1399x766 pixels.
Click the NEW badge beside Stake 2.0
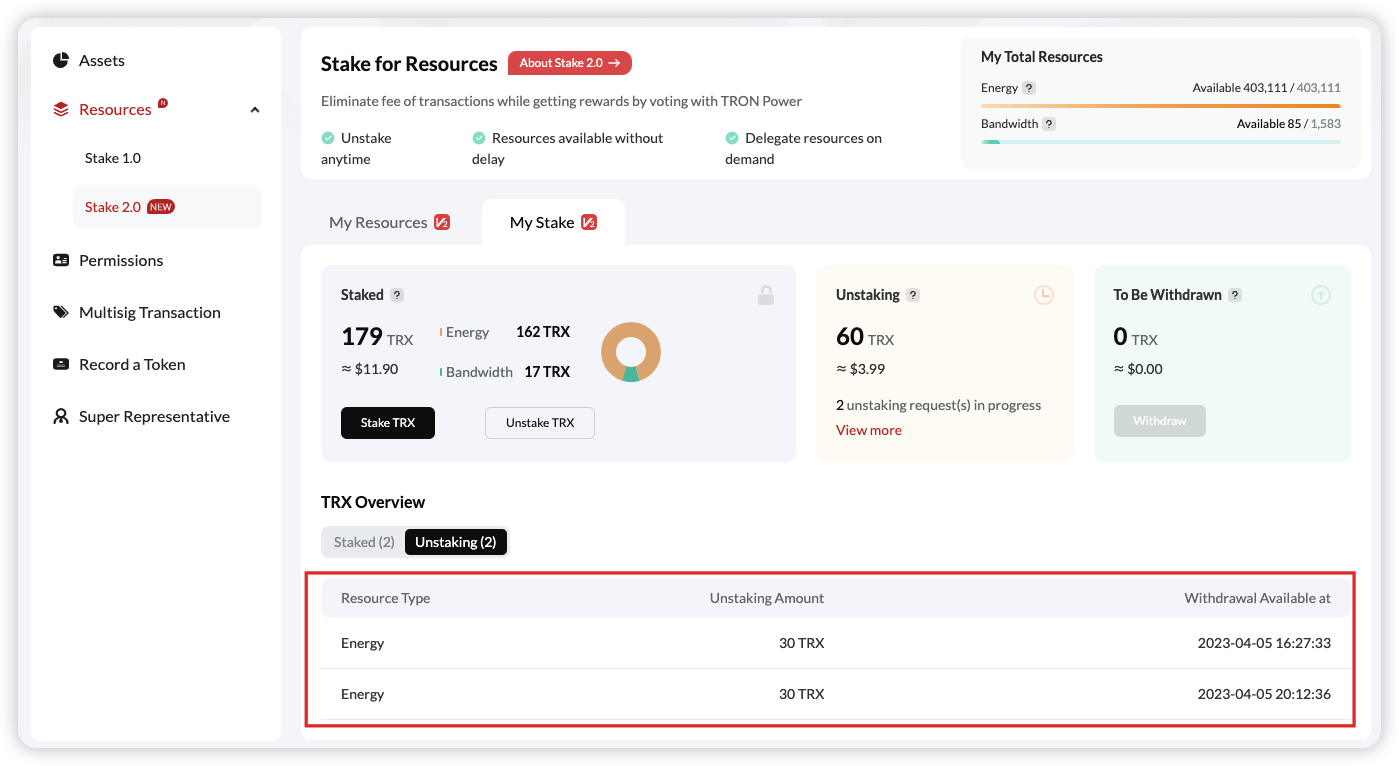[x=161, y=207]
